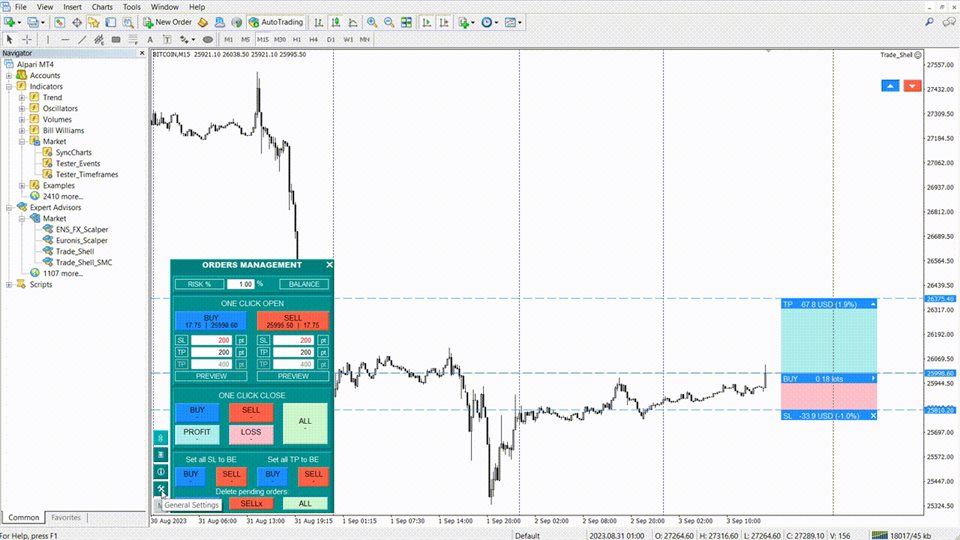Viewport: 960px width, 540px height.
Task: Toggle chart shift icon
Action: click(x=444, y=22)
